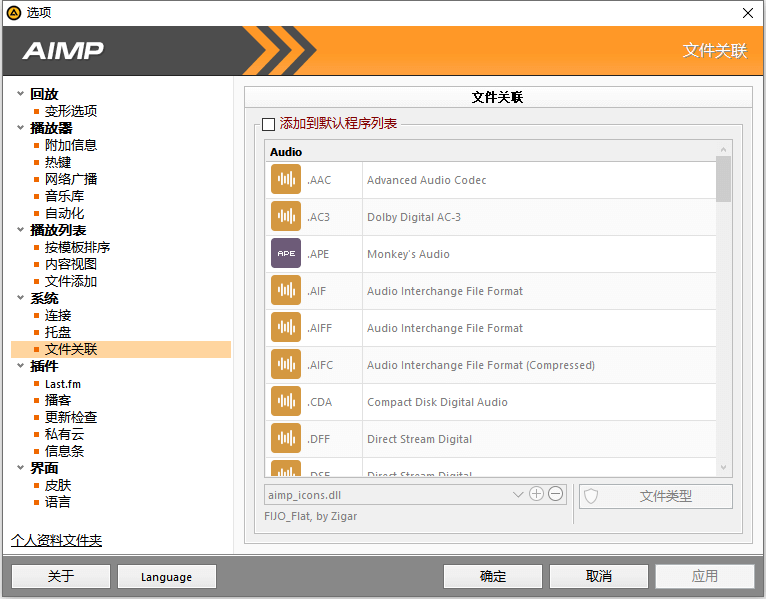Click the .AAC file type icon
This screenshot has height=599, width=766.
pyautogui.click(x=286, y=179)
